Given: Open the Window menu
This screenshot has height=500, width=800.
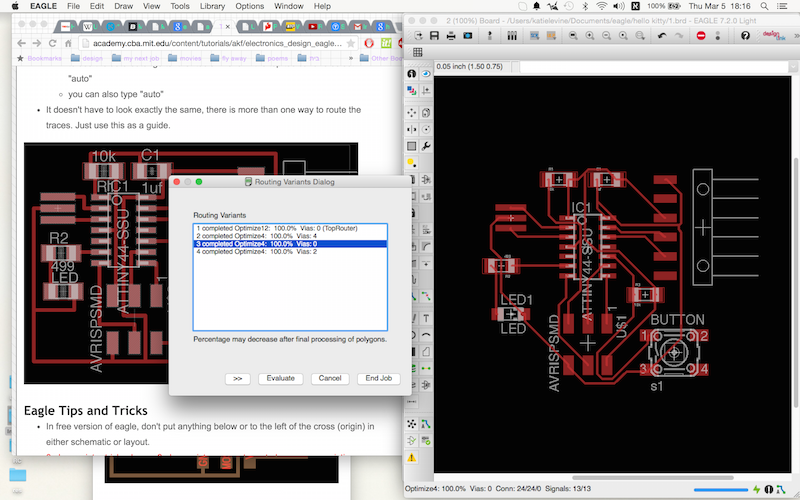Looking at the screenshot, I should [289, 6].
